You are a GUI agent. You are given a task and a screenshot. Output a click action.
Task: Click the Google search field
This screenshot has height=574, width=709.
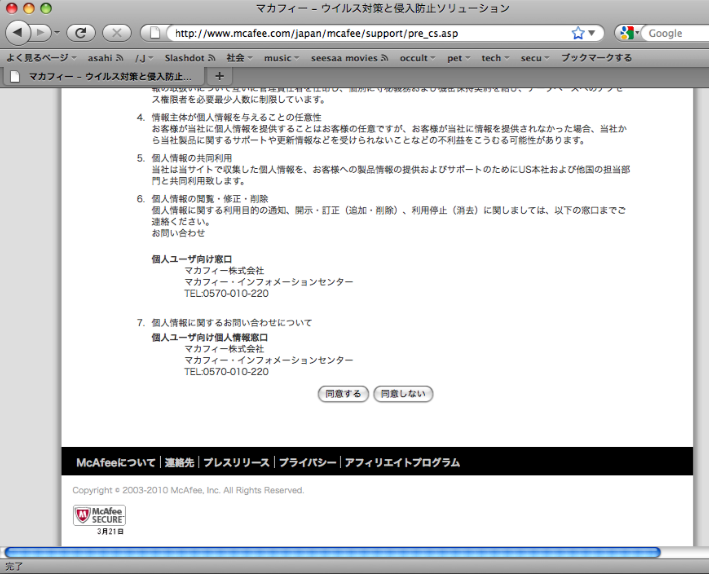(x=676, y=33)
